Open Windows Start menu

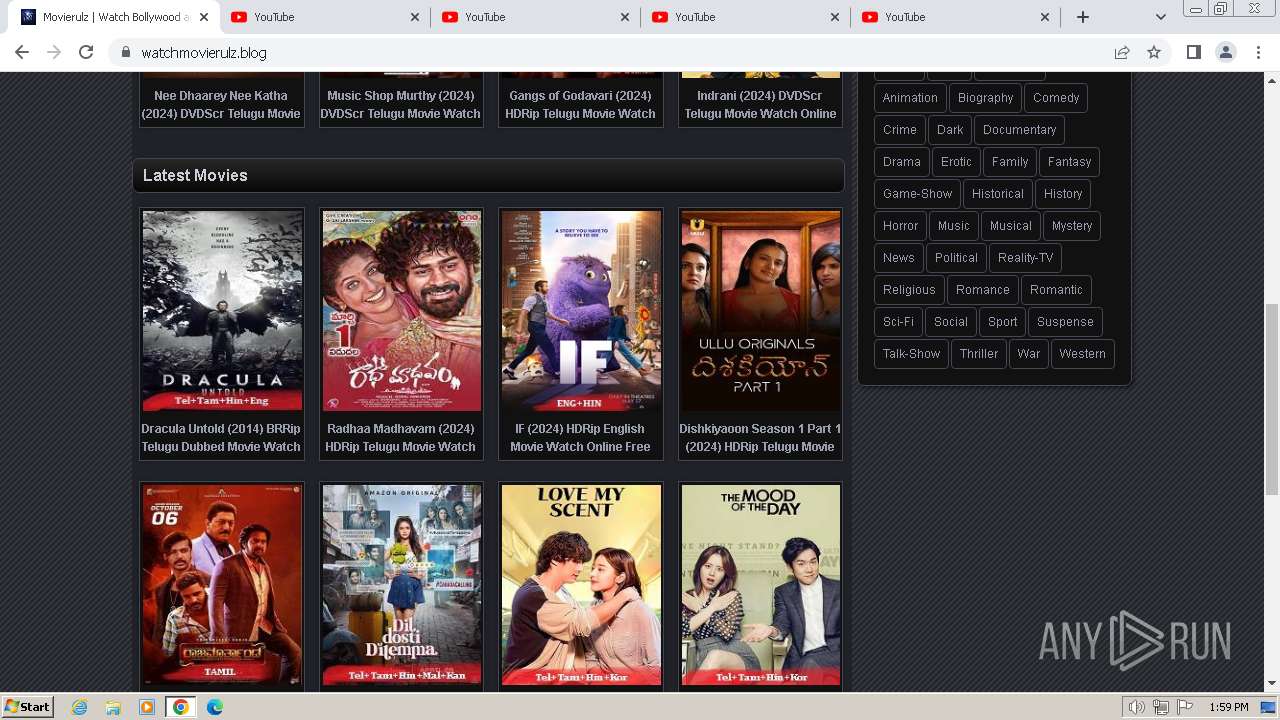pos(28,707)
